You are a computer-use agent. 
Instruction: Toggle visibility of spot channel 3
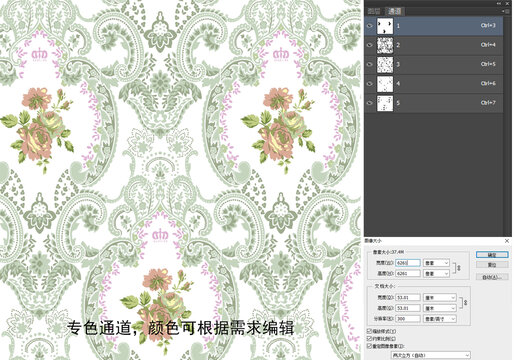(369, 64)
